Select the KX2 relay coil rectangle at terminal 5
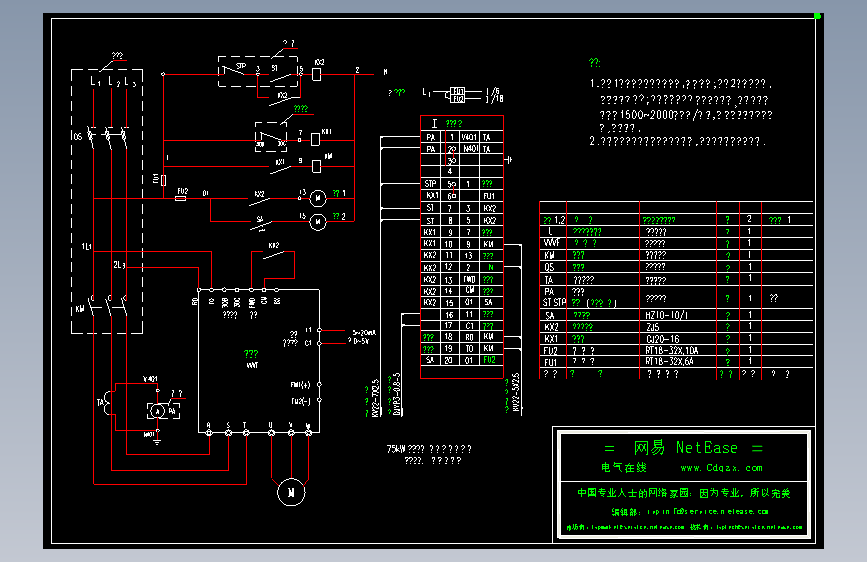867x562 pixels. click(317, 74)
